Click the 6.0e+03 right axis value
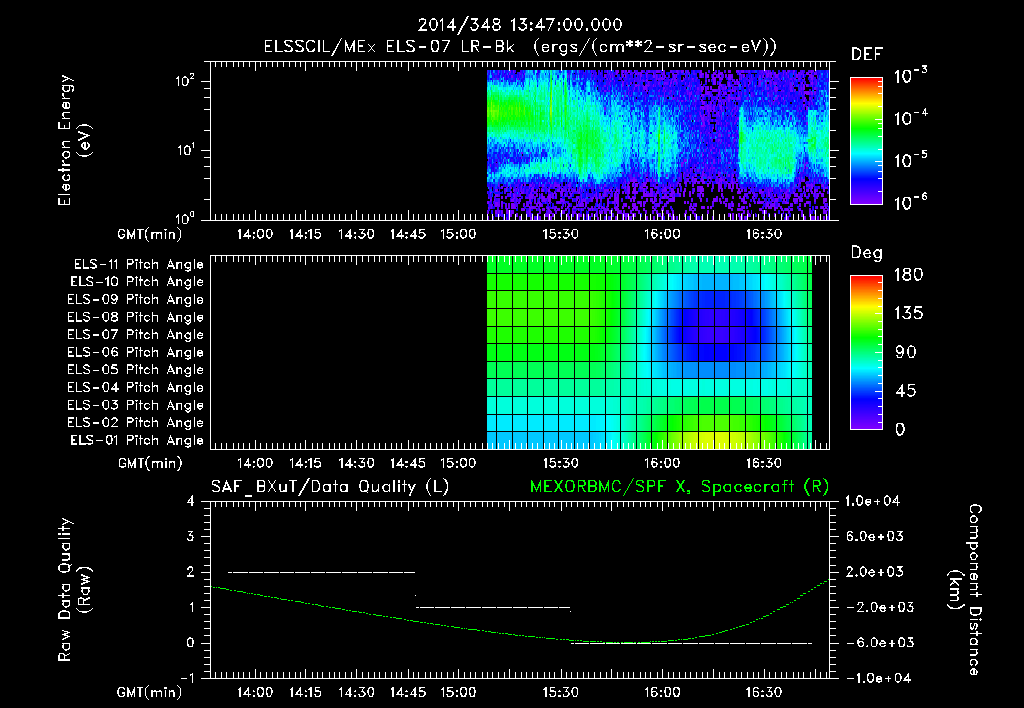Screen dimensions: 1024x708 click(875, 536)
